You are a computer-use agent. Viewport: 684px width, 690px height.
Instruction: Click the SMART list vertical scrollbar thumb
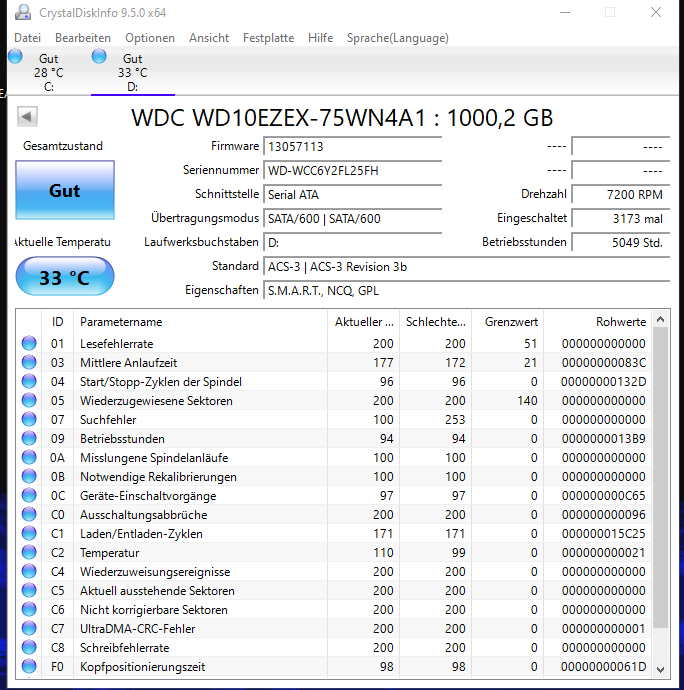660,478
